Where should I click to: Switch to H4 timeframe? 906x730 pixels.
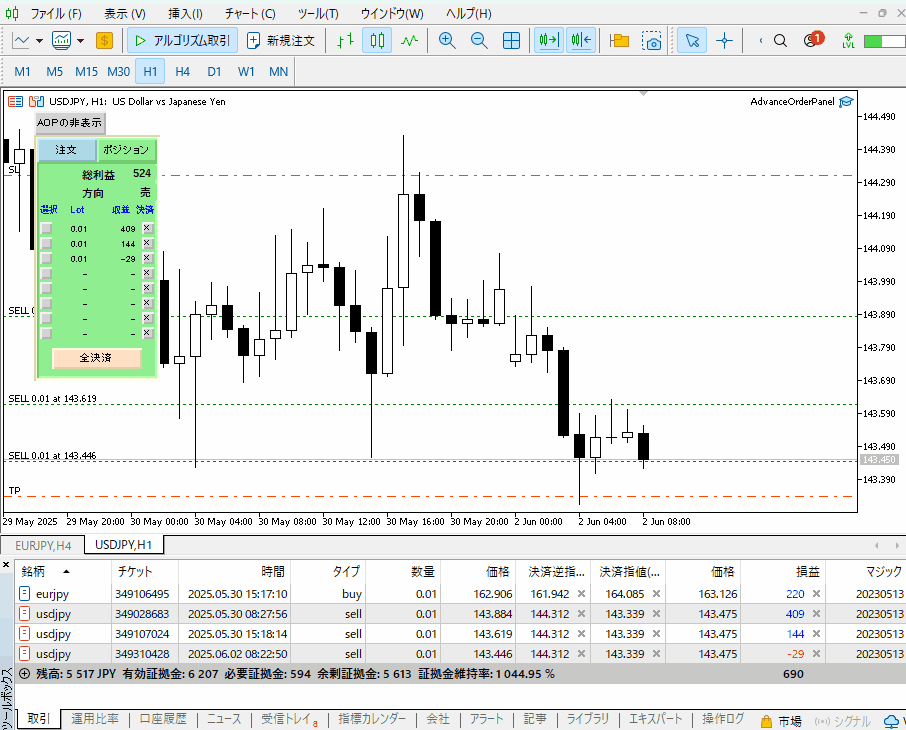pyautogui.click(x=183, y=72)
